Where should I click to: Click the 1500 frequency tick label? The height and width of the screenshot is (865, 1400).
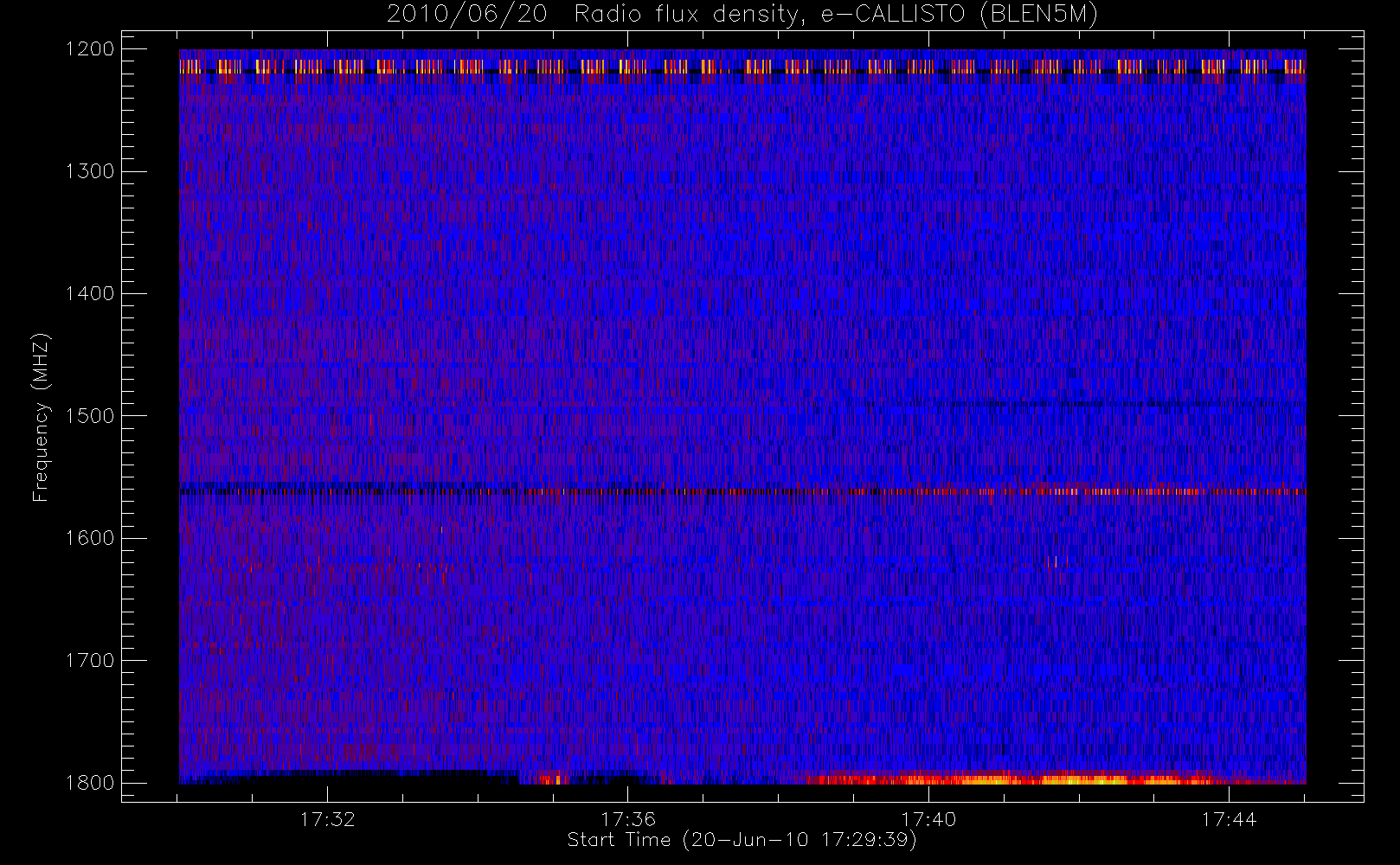[x=90, y=416]
